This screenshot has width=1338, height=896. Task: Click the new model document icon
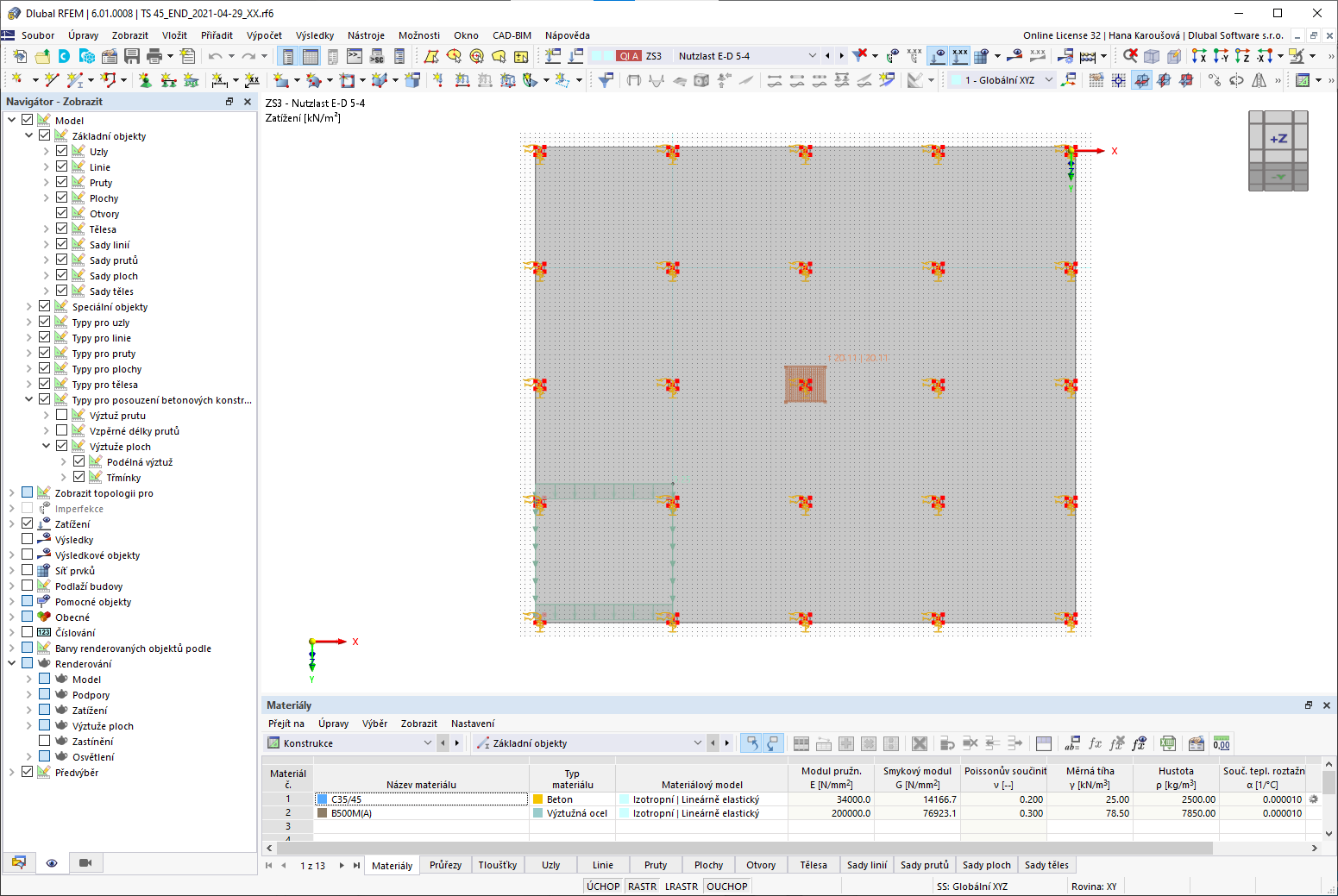pos(20,56)
